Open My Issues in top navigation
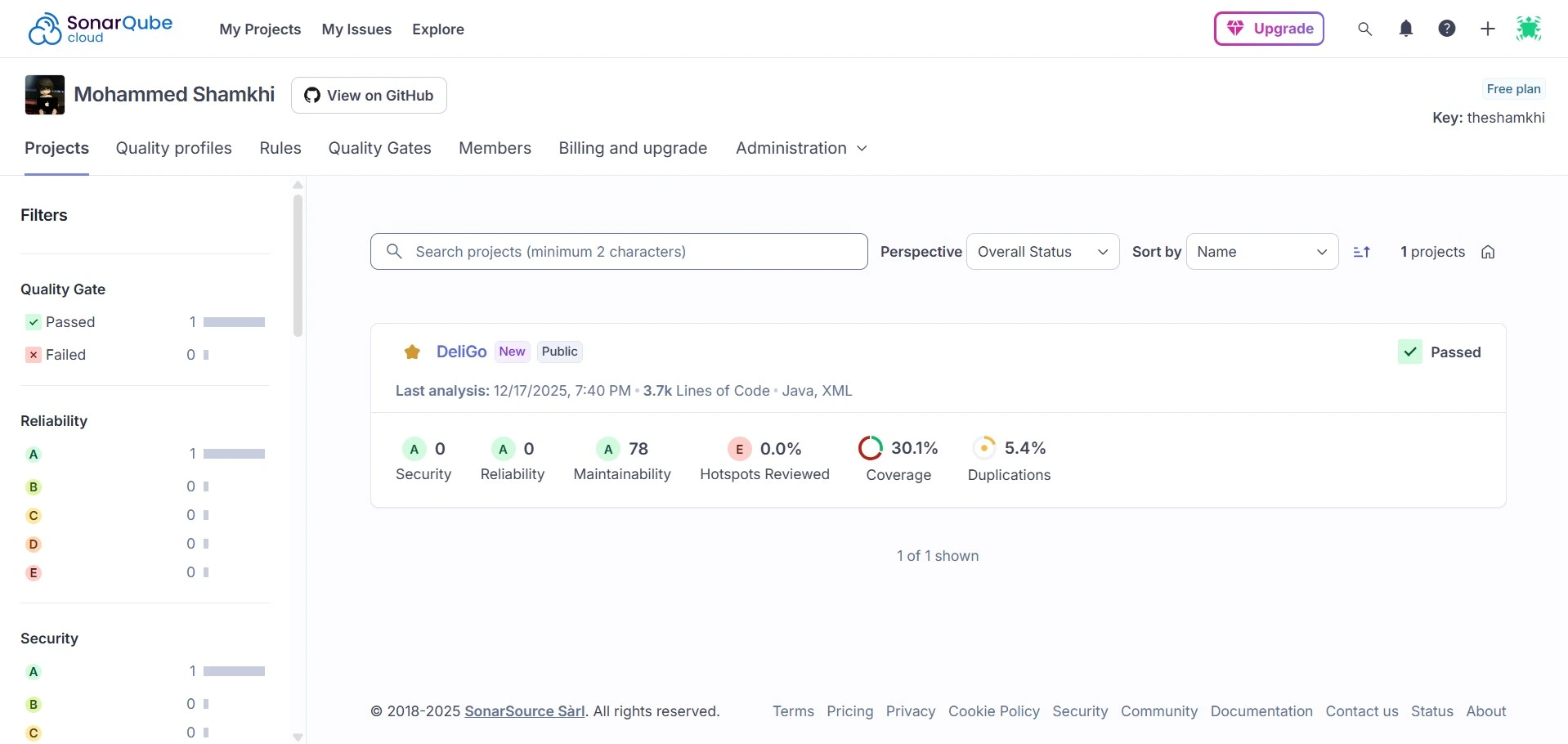 pos(356,29)
